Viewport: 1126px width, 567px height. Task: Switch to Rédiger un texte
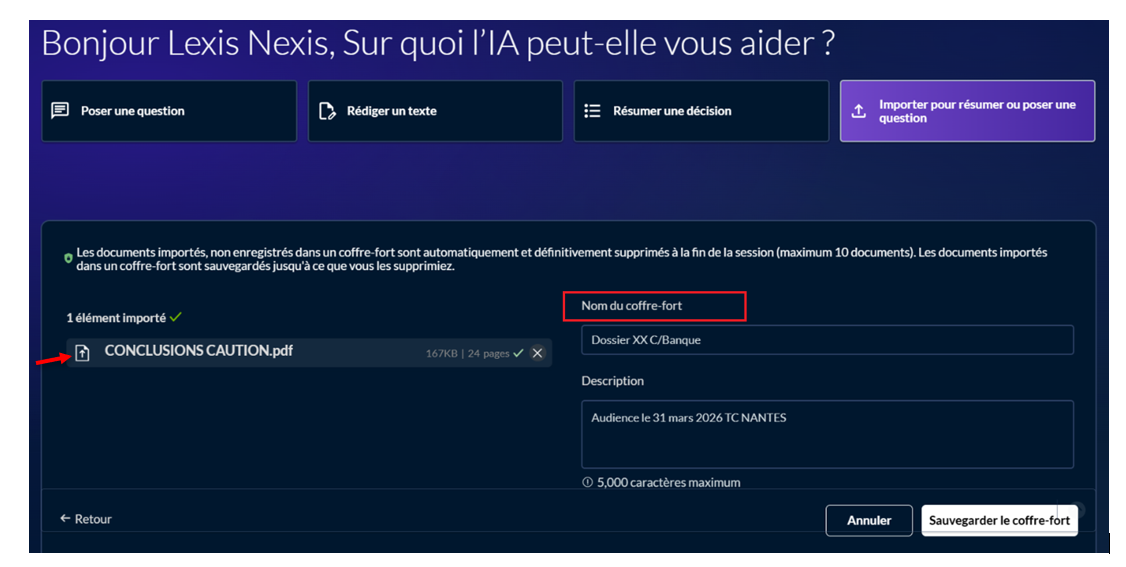[x=435, y=111]
